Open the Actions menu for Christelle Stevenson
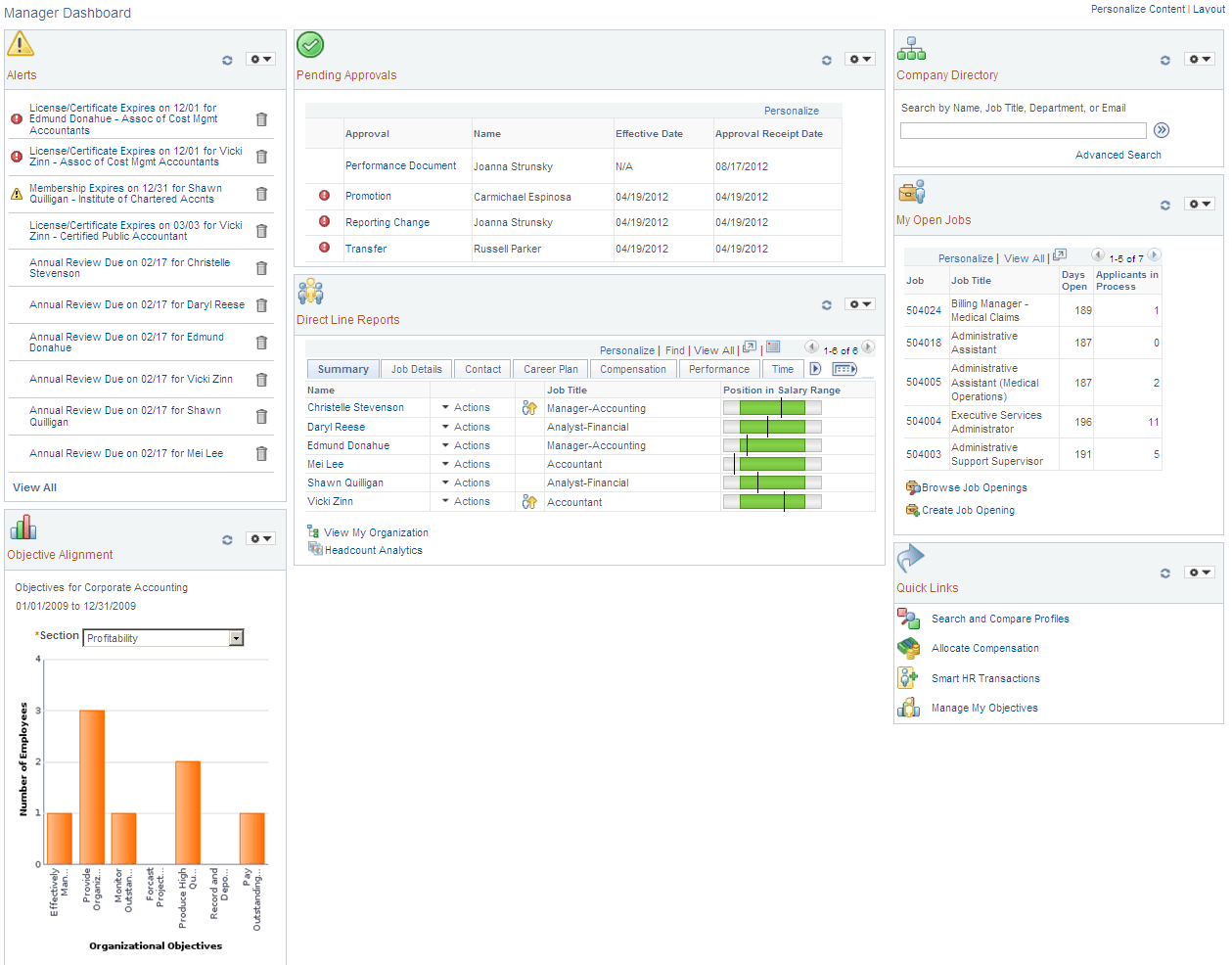This screenshot has width=1232, height=965. (x=468, y=407)
